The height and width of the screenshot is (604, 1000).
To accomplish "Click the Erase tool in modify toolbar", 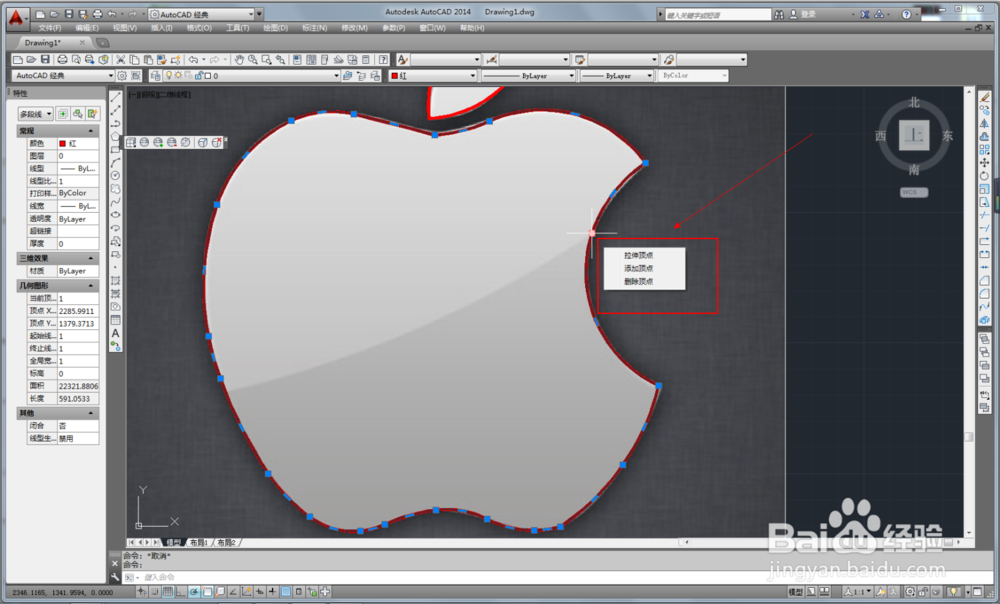I will 985,97.
